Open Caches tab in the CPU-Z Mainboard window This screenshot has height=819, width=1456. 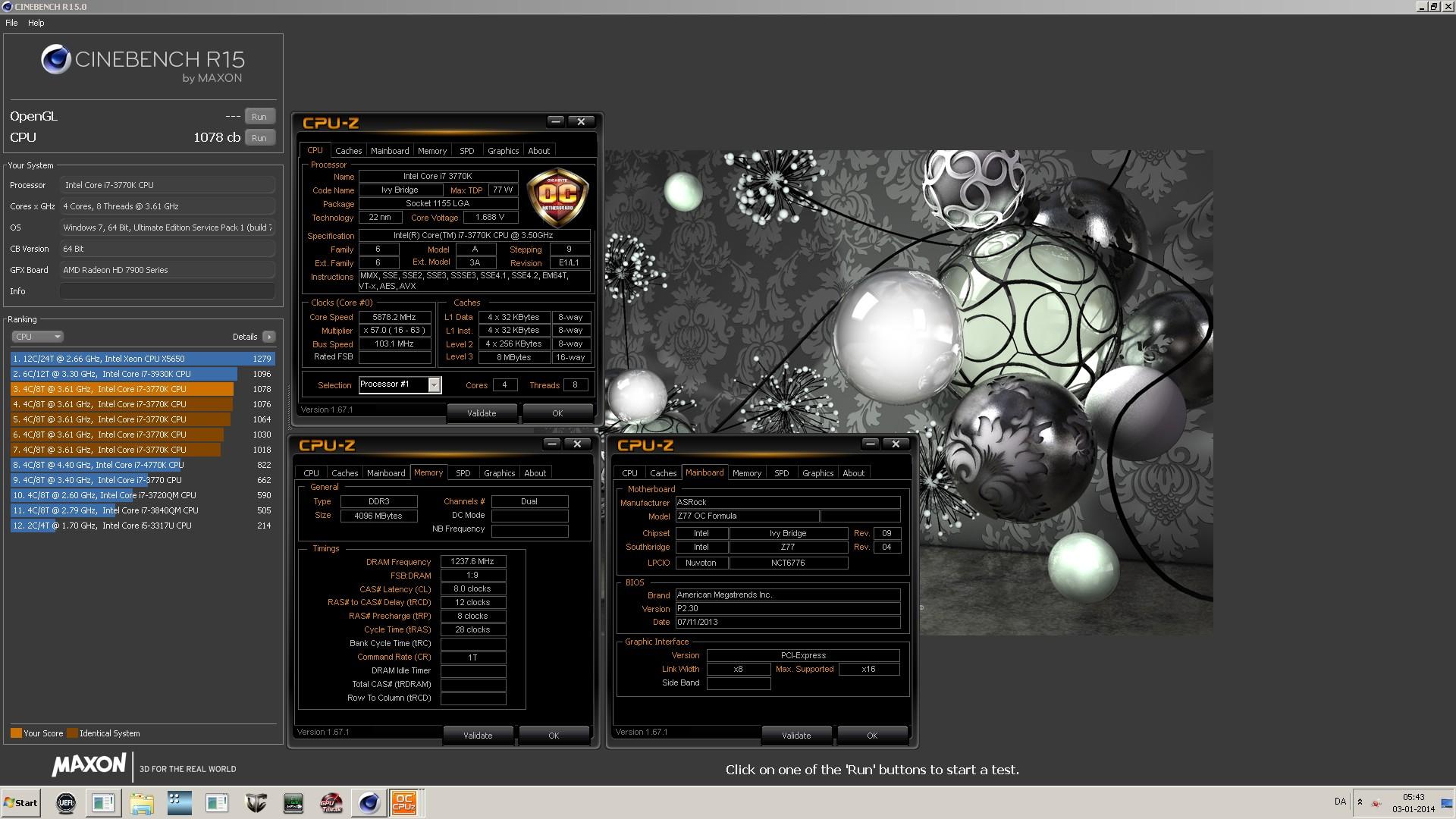663,473
